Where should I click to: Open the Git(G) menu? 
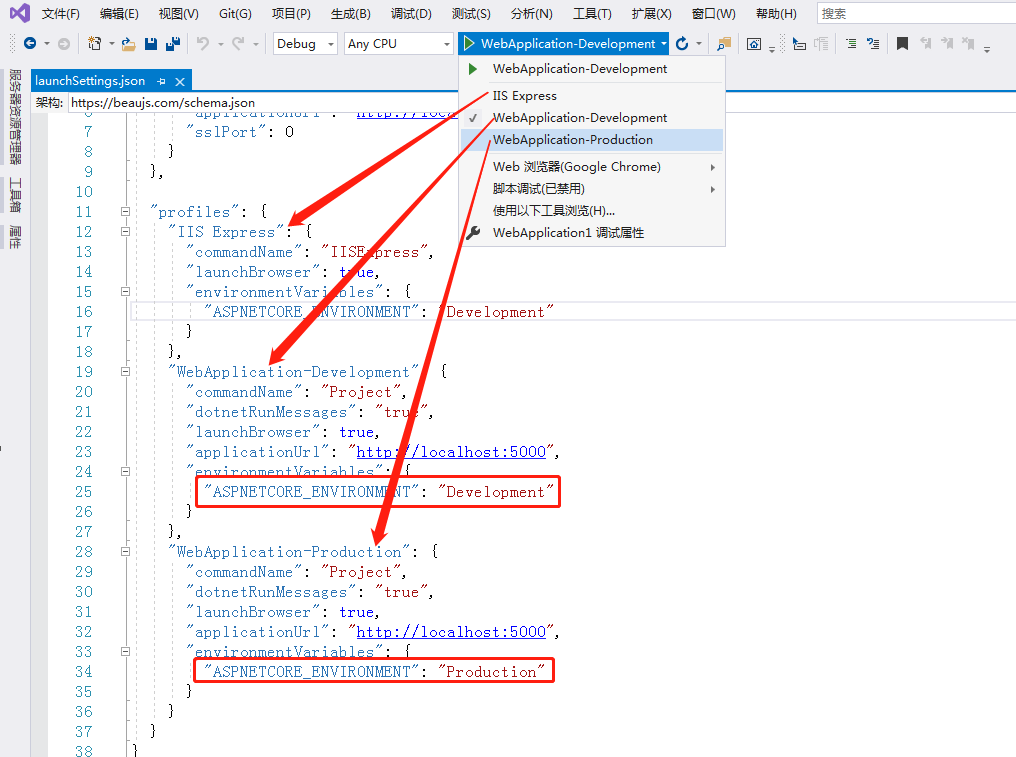pos(235,14)
